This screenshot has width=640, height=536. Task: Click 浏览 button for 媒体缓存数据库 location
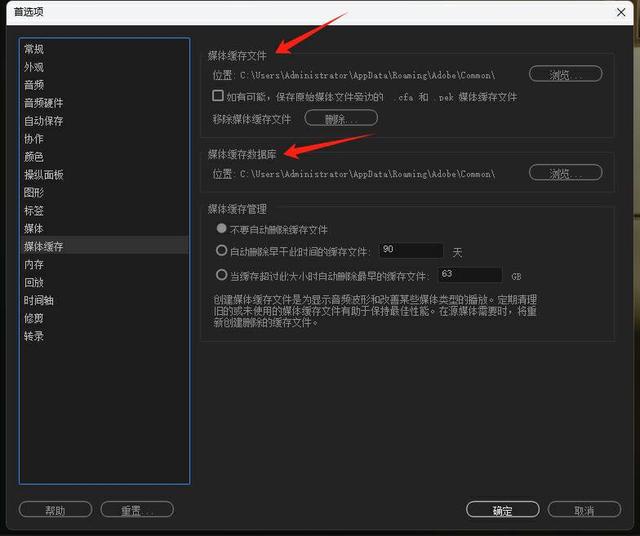(x=565, y=173)
